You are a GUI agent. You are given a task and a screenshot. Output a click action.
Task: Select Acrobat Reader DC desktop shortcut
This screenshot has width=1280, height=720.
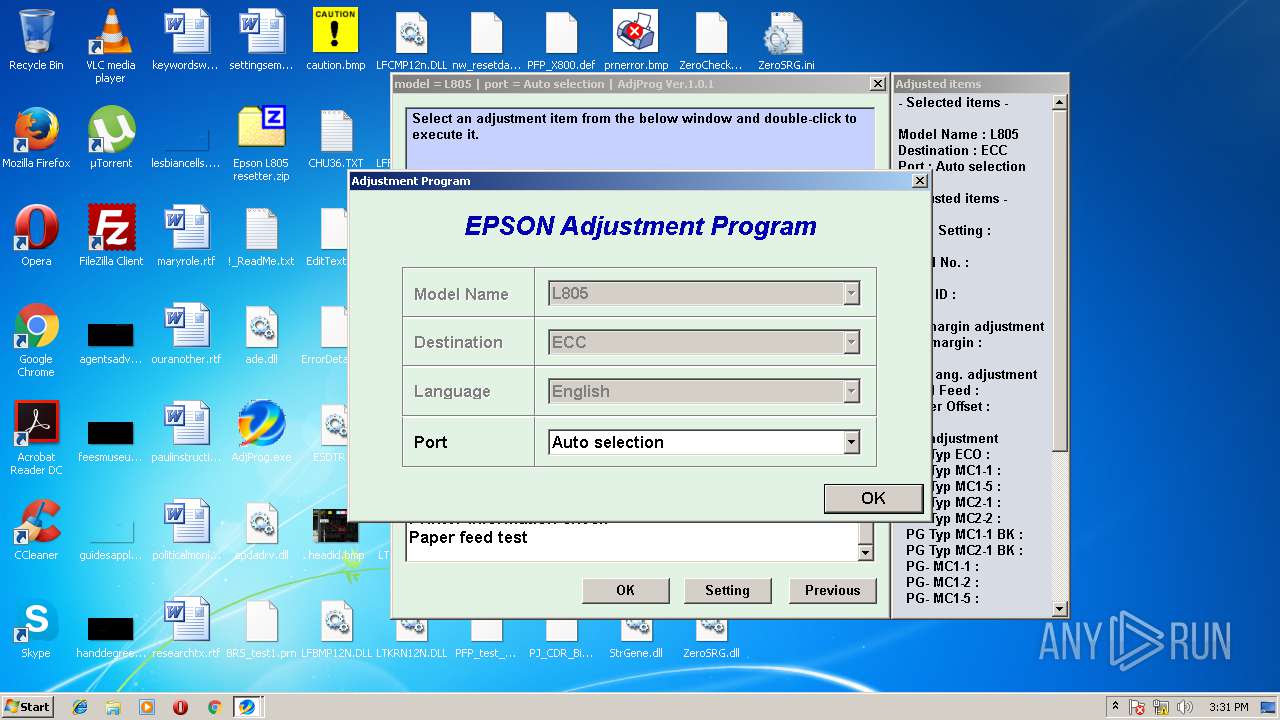pos(36,438)
